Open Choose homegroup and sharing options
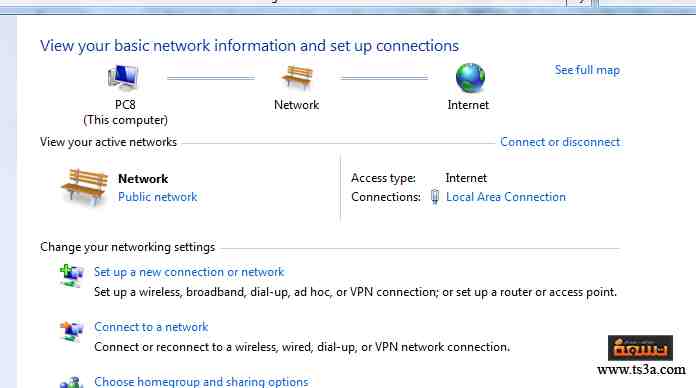 click(x=201, y=382)
